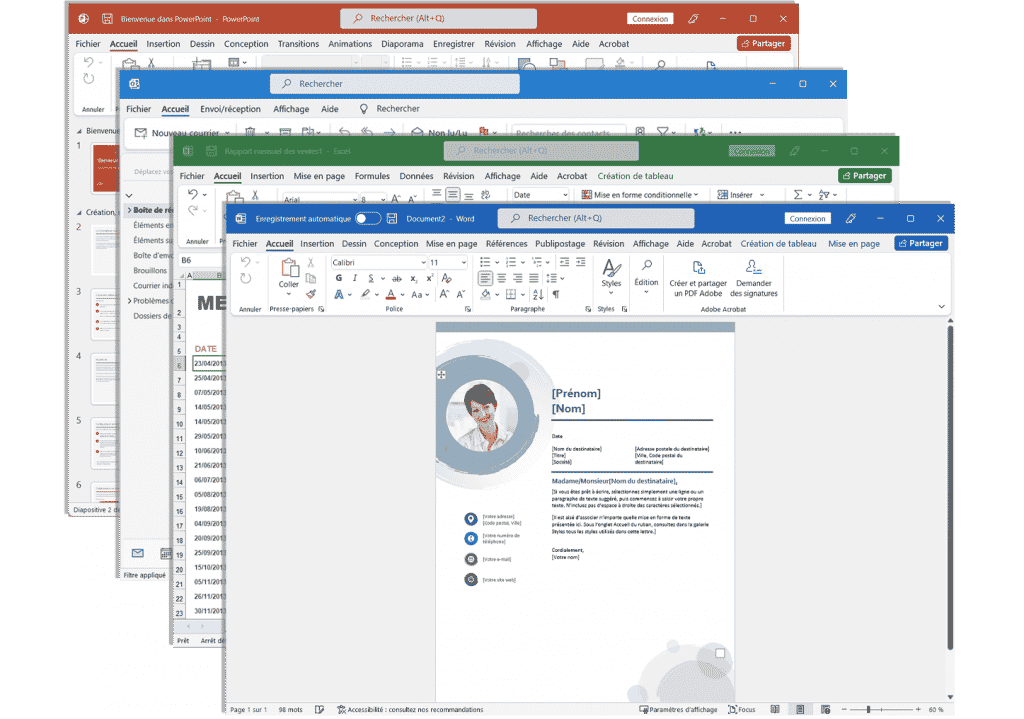
Task: Click zoom in plus in Word status bar
Action: point(918,709)
